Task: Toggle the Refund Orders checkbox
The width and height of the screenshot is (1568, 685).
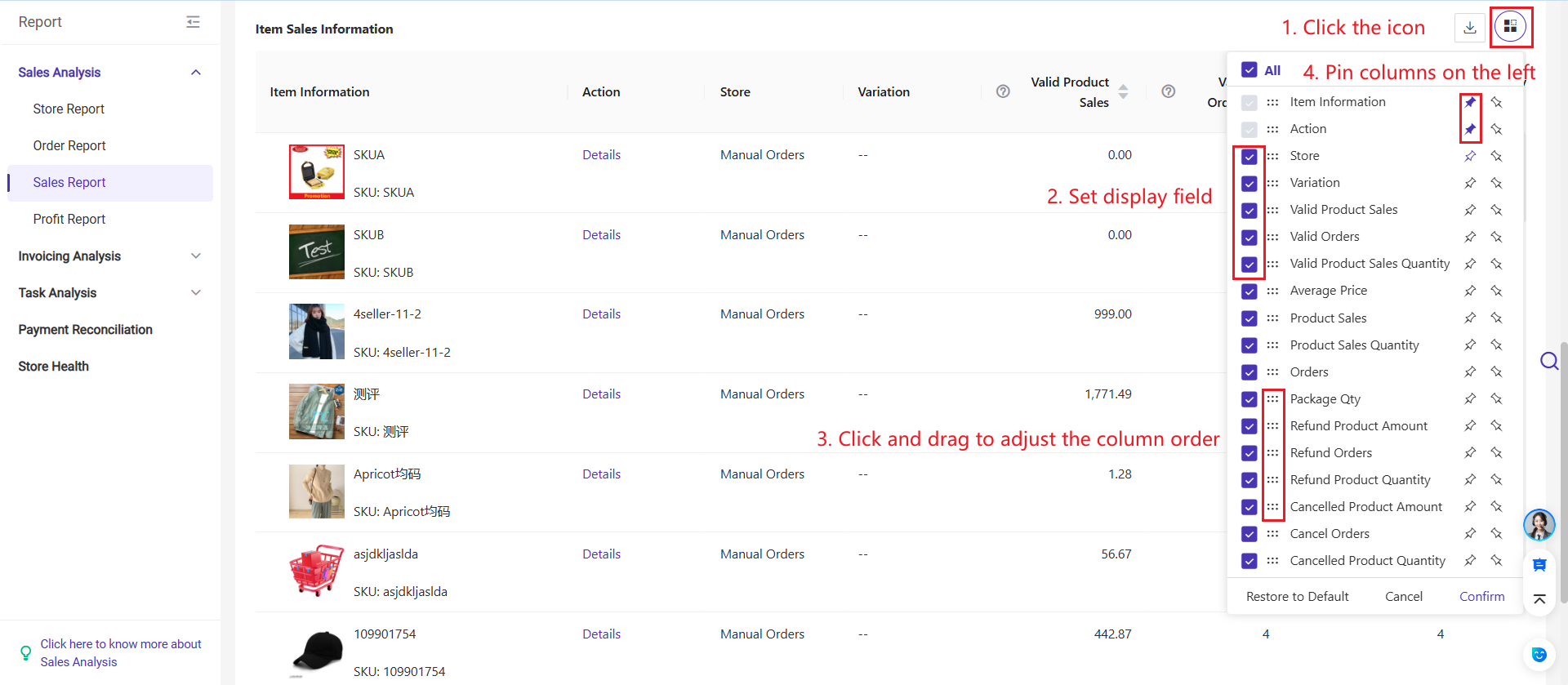Action: coord(1249,453)
